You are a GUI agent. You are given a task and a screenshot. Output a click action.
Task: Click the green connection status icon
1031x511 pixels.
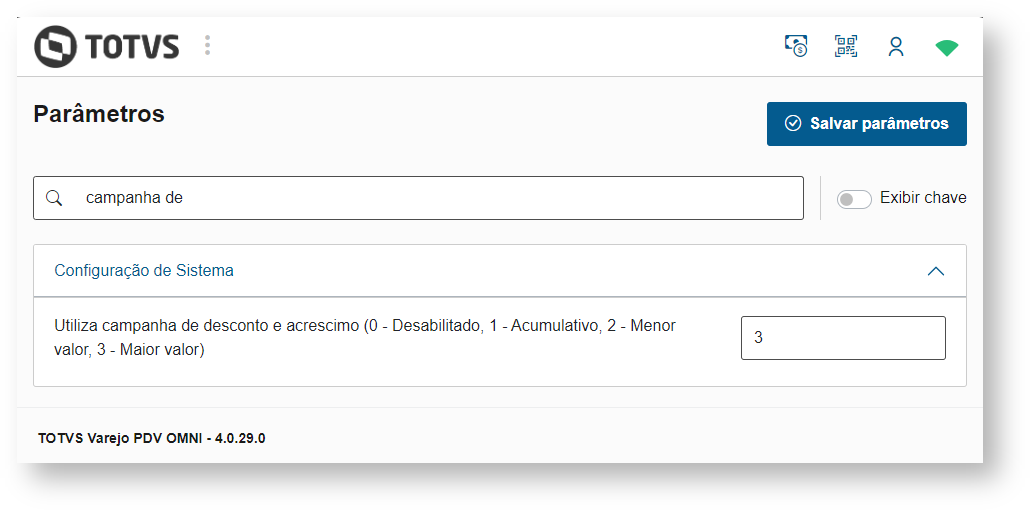point(946,48)
